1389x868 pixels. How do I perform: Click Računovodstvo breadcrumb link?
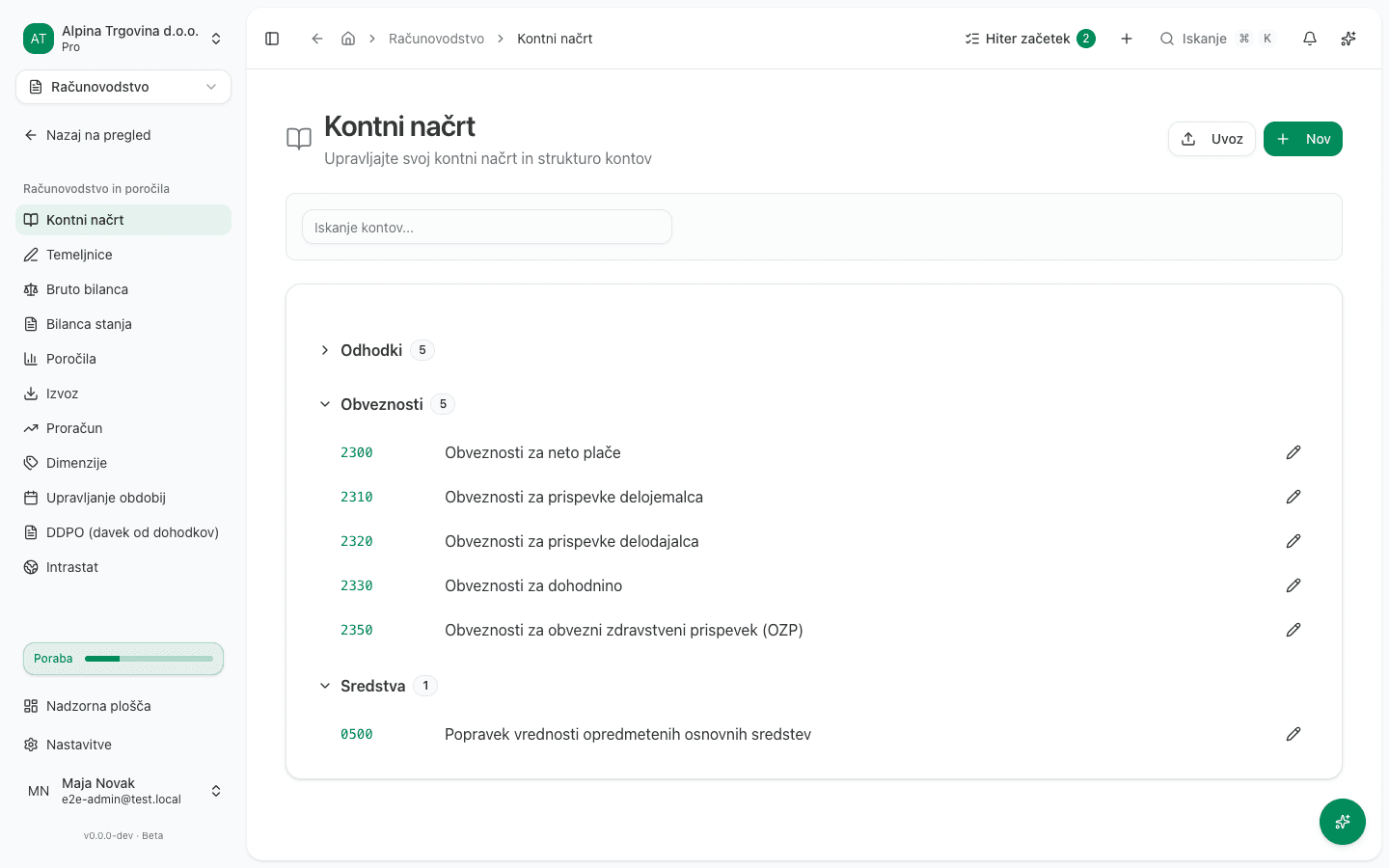click(436, 39)
